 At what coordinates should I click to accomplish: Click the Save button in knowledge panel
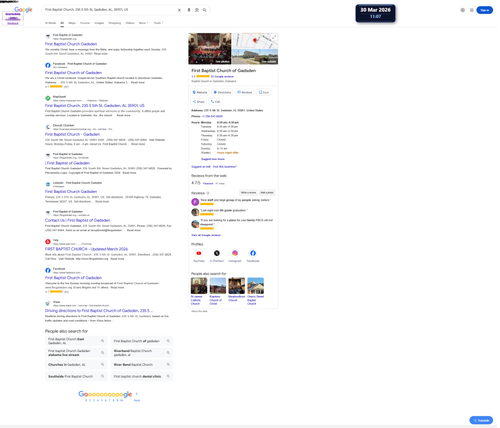264,92
